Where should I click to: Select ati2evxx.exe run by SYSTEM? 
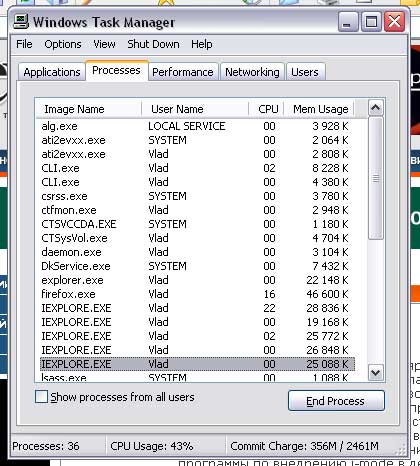pos(197,140)
